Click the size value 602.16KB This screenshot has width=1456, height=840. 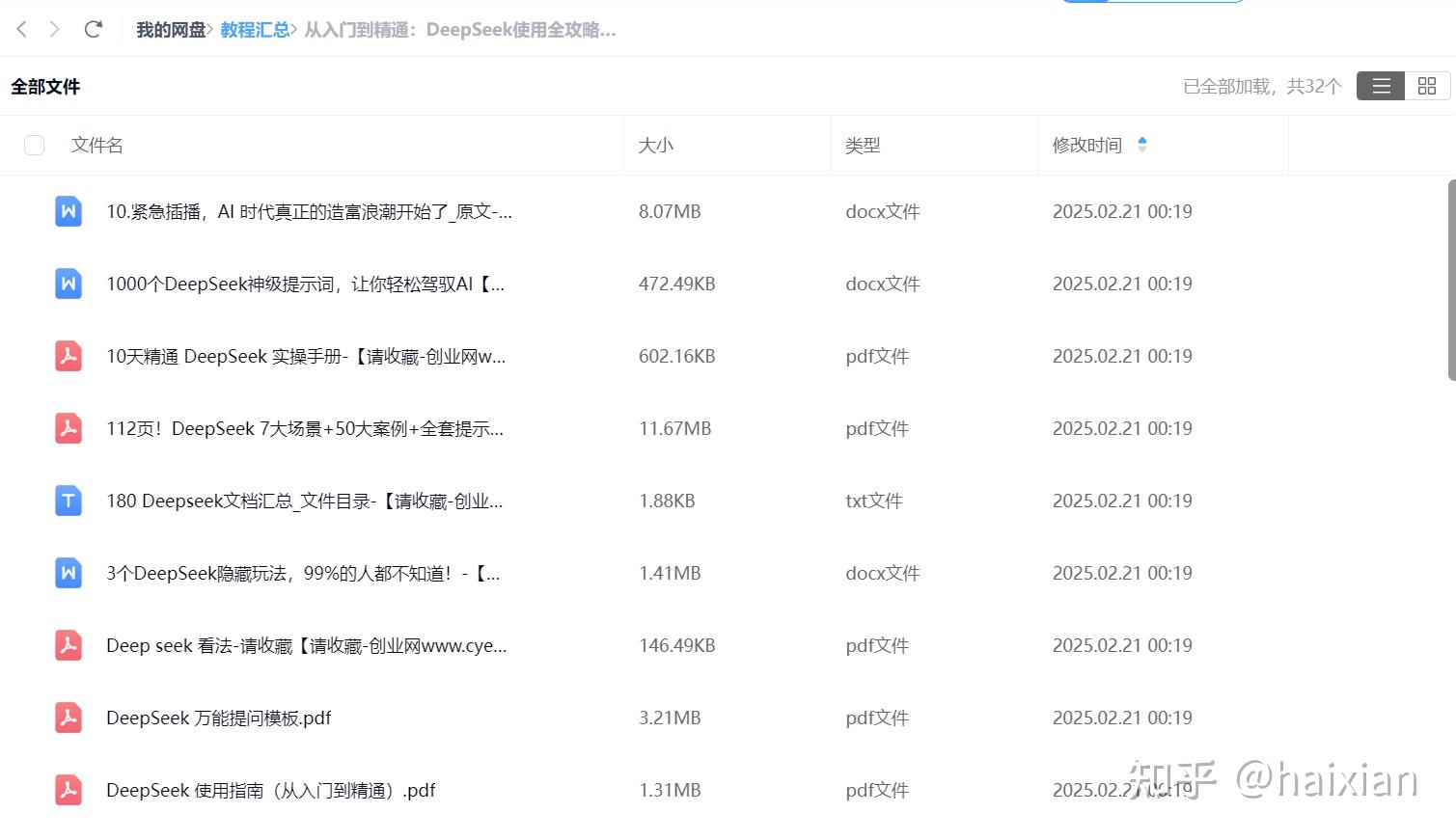pyautogui.click(x=677, y=356)
